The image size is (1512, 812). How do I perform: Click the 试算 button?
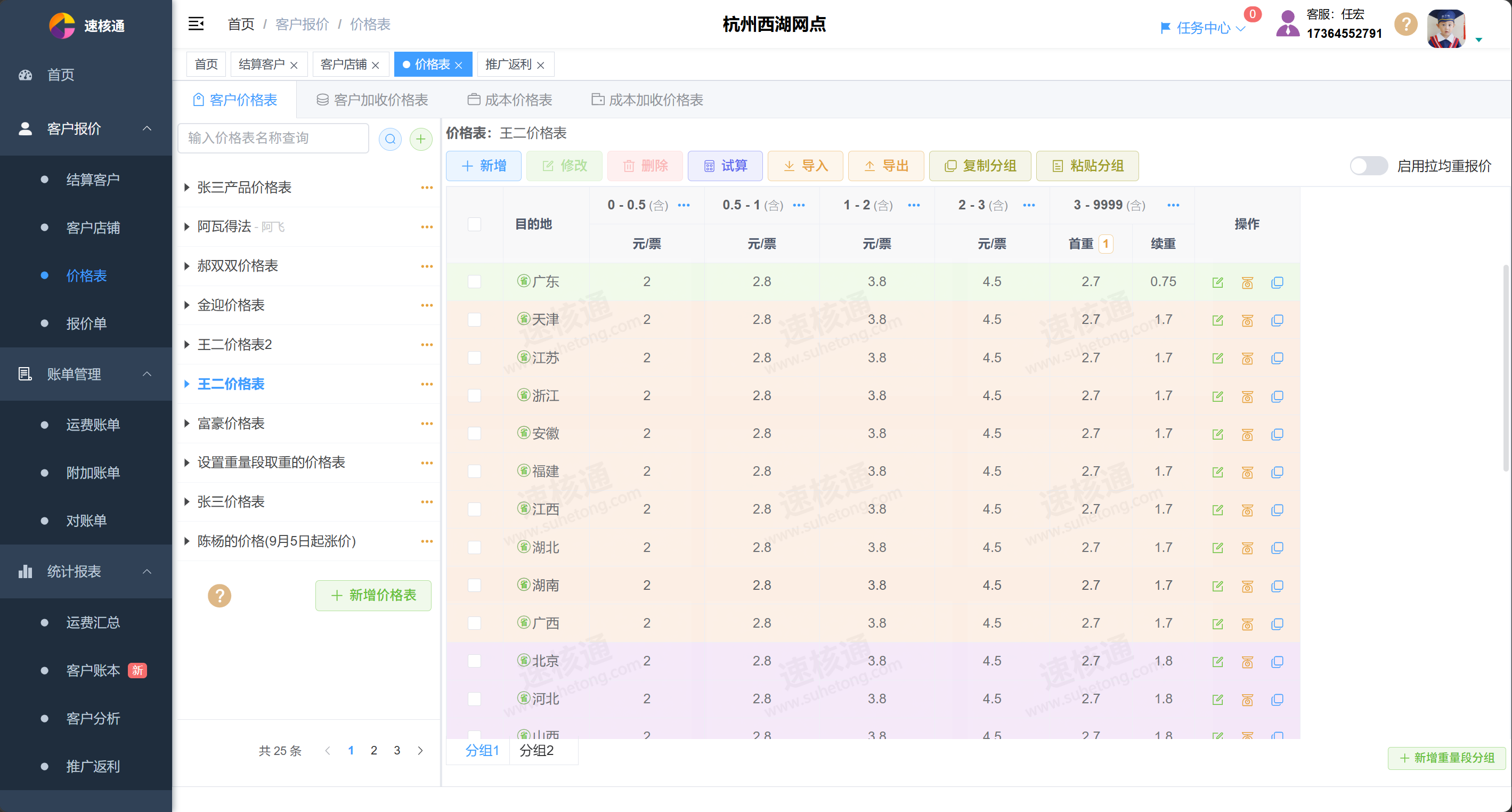[x=726, y=166]
